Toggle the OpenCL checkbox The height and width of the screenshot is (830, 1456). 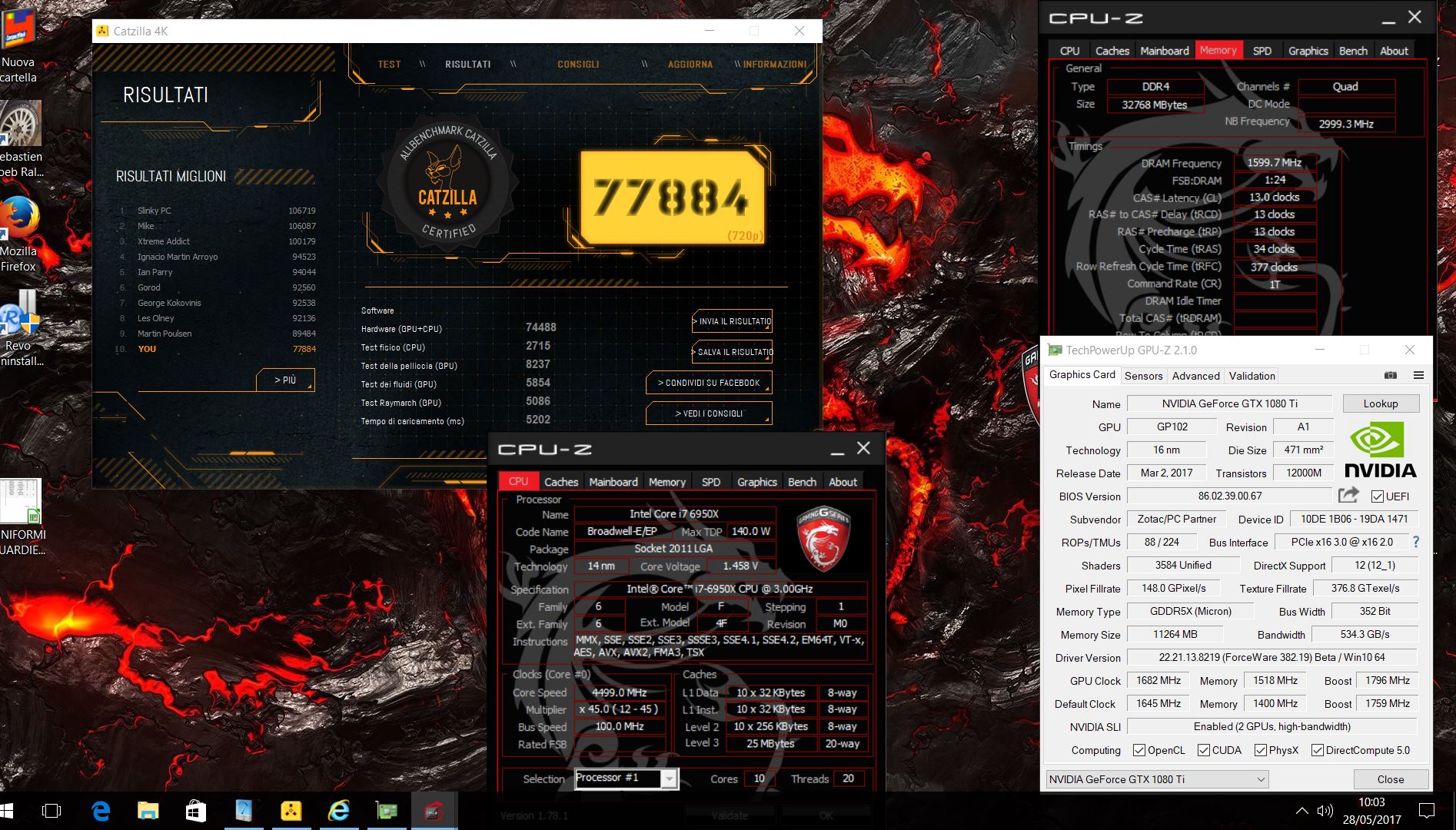[1139, 750]
